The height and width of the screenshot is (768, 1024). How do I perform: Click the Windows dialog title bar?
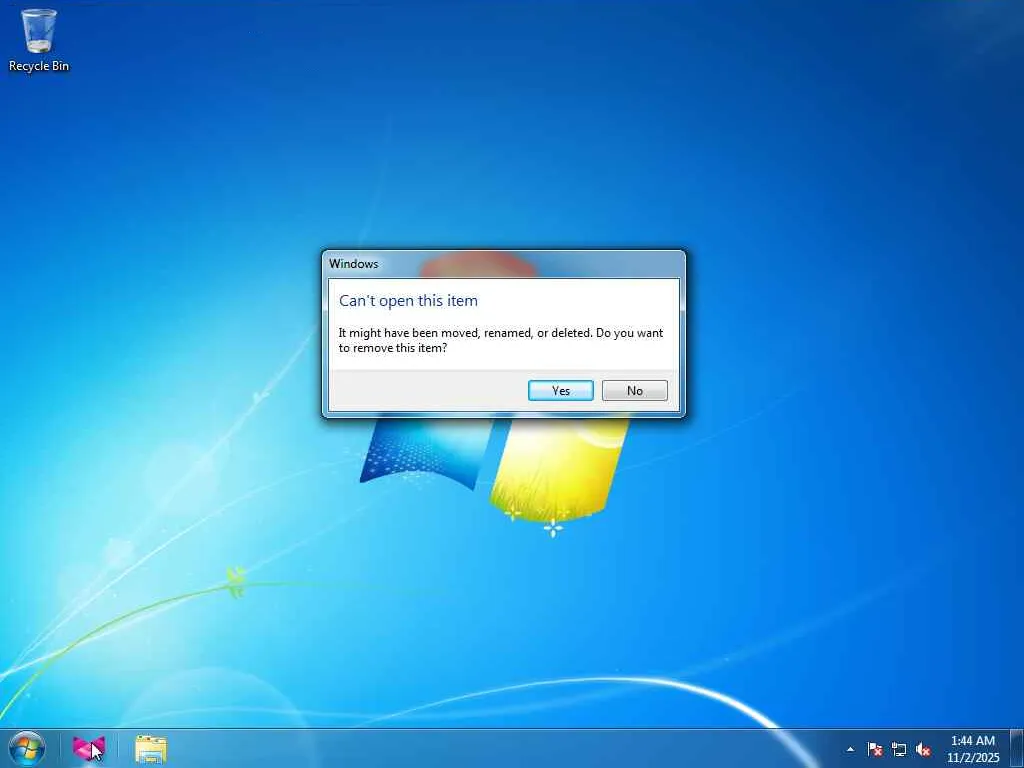pos(504,264)
